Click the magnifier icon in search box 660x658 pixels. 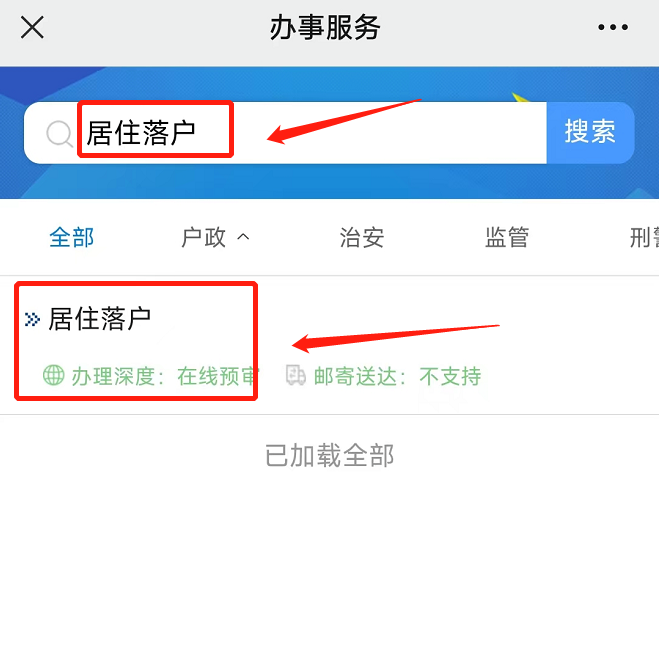click(59, 133)
